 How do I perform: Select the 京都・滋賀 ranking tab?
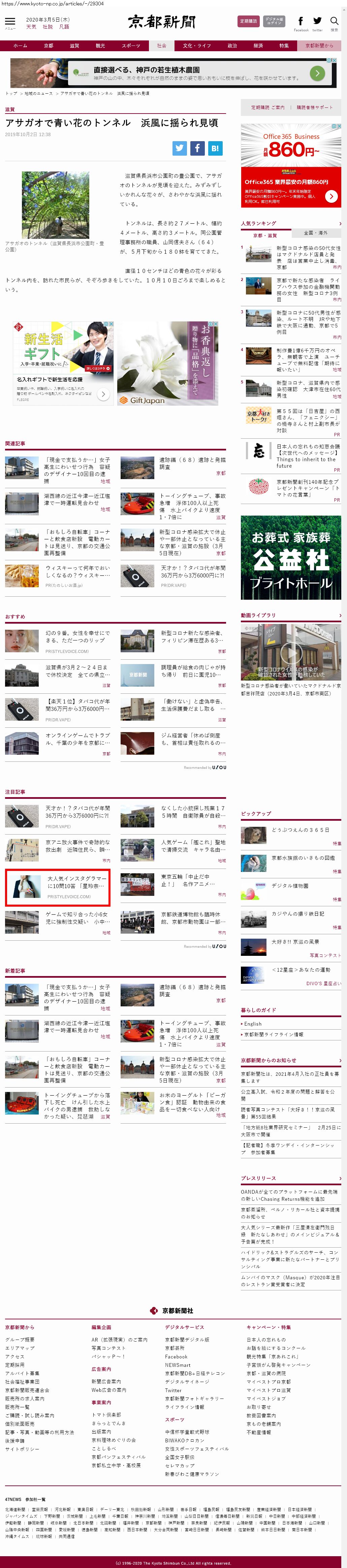(x=265, y=235)
